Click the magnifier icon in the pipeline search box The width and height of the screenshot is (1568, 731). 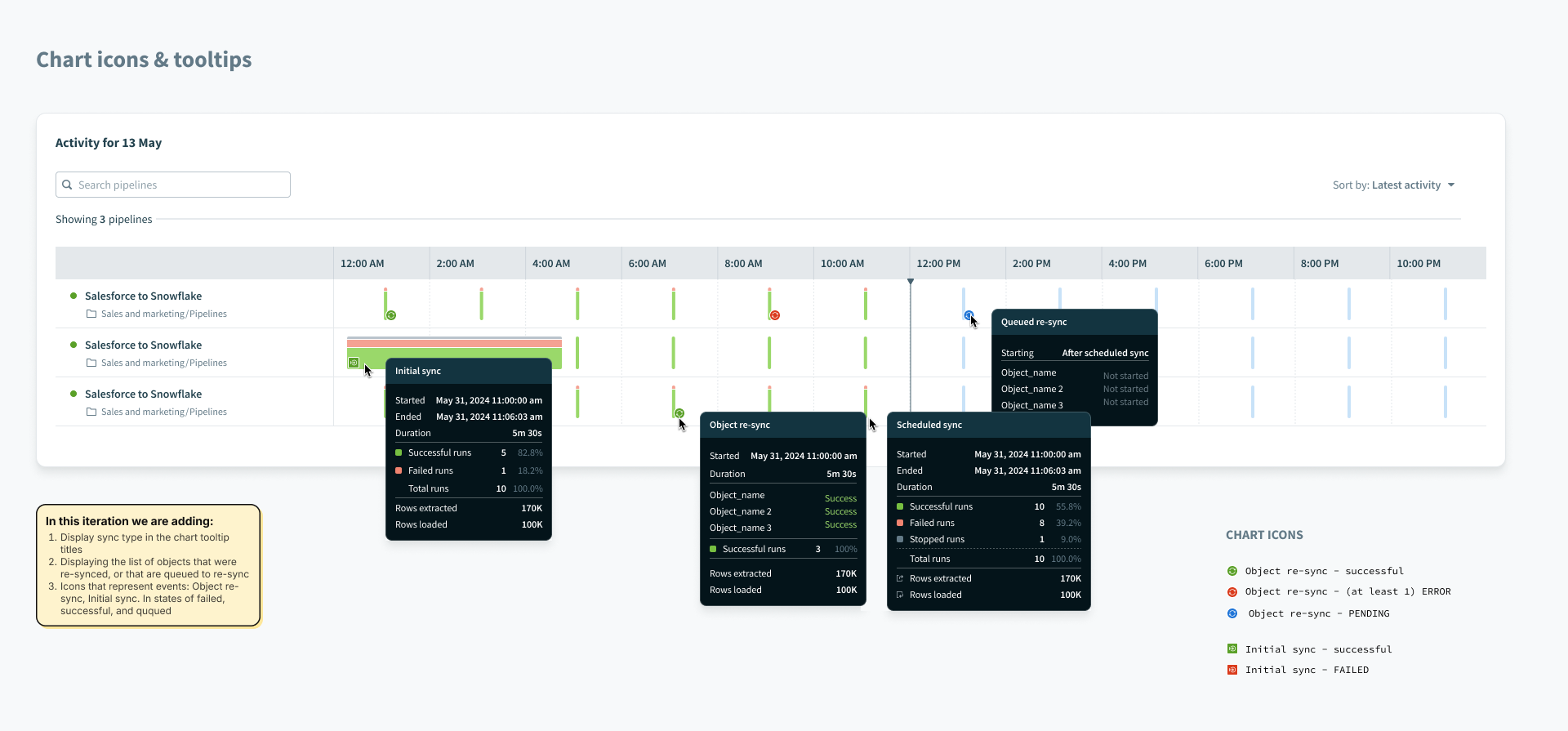tap(67, 185)
